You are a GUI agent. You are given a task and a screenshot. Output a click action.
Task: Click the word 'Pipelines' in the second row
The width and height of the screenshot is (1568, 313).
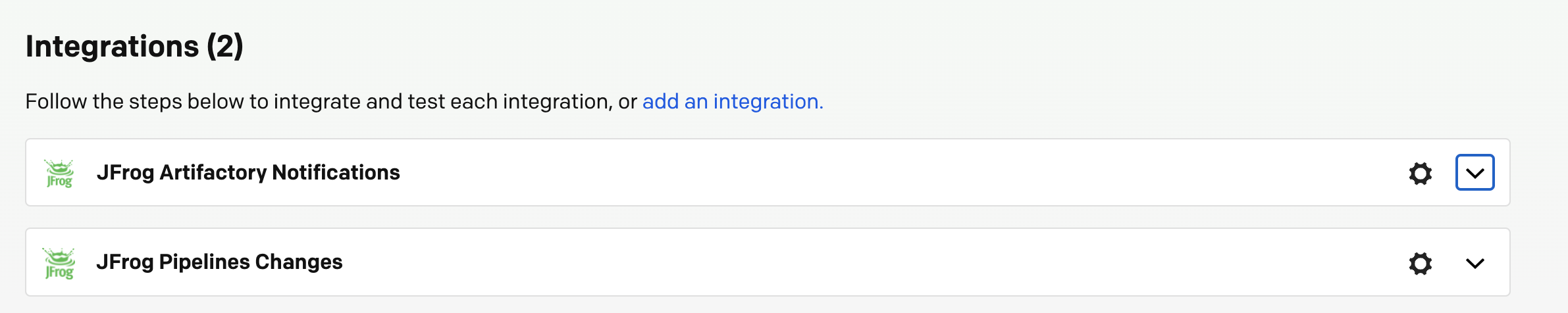point(205,262)
